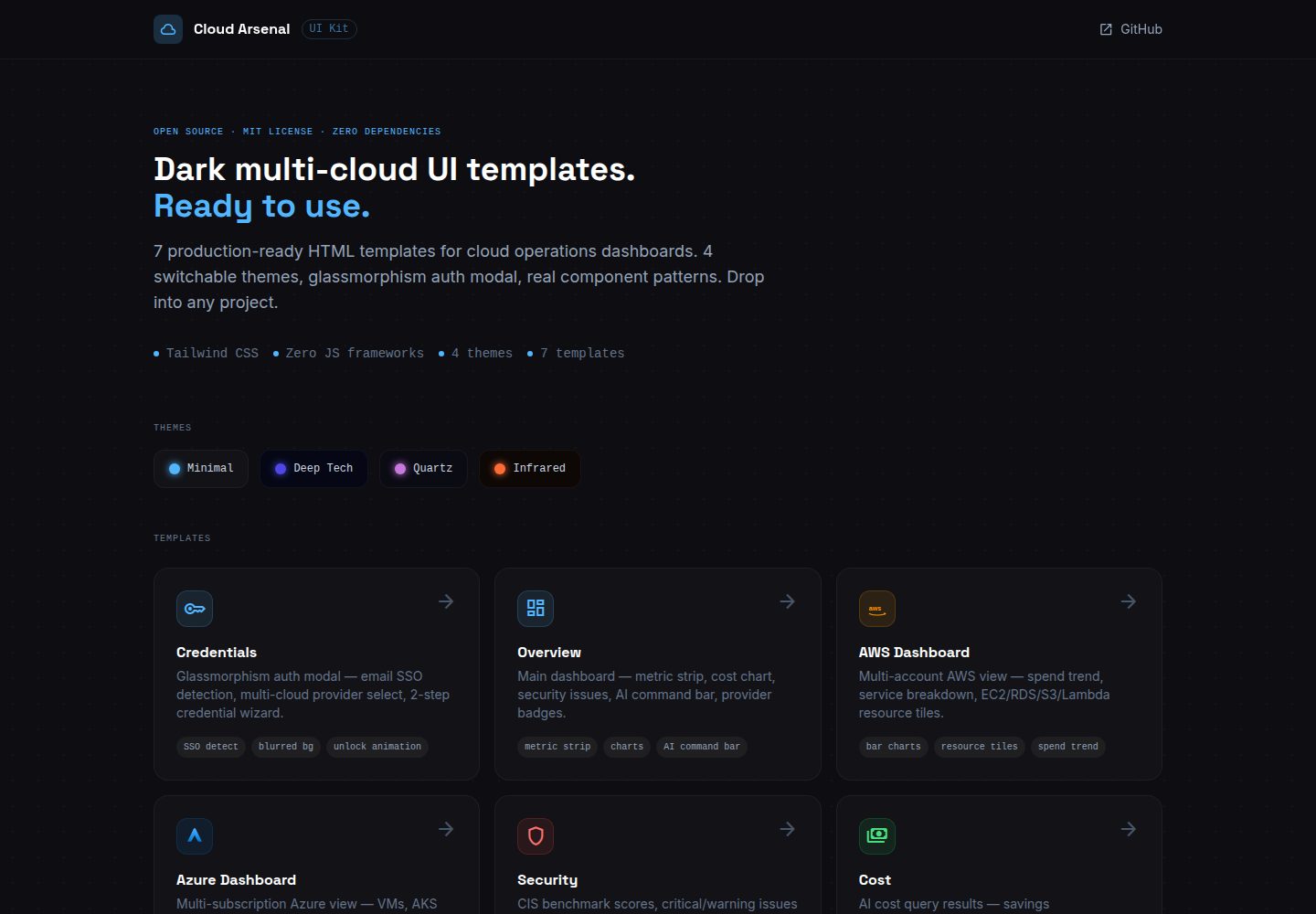Activate the Infrared theme
The width and height of the screenshot is (1316, 914).
(x=530, y=469)
